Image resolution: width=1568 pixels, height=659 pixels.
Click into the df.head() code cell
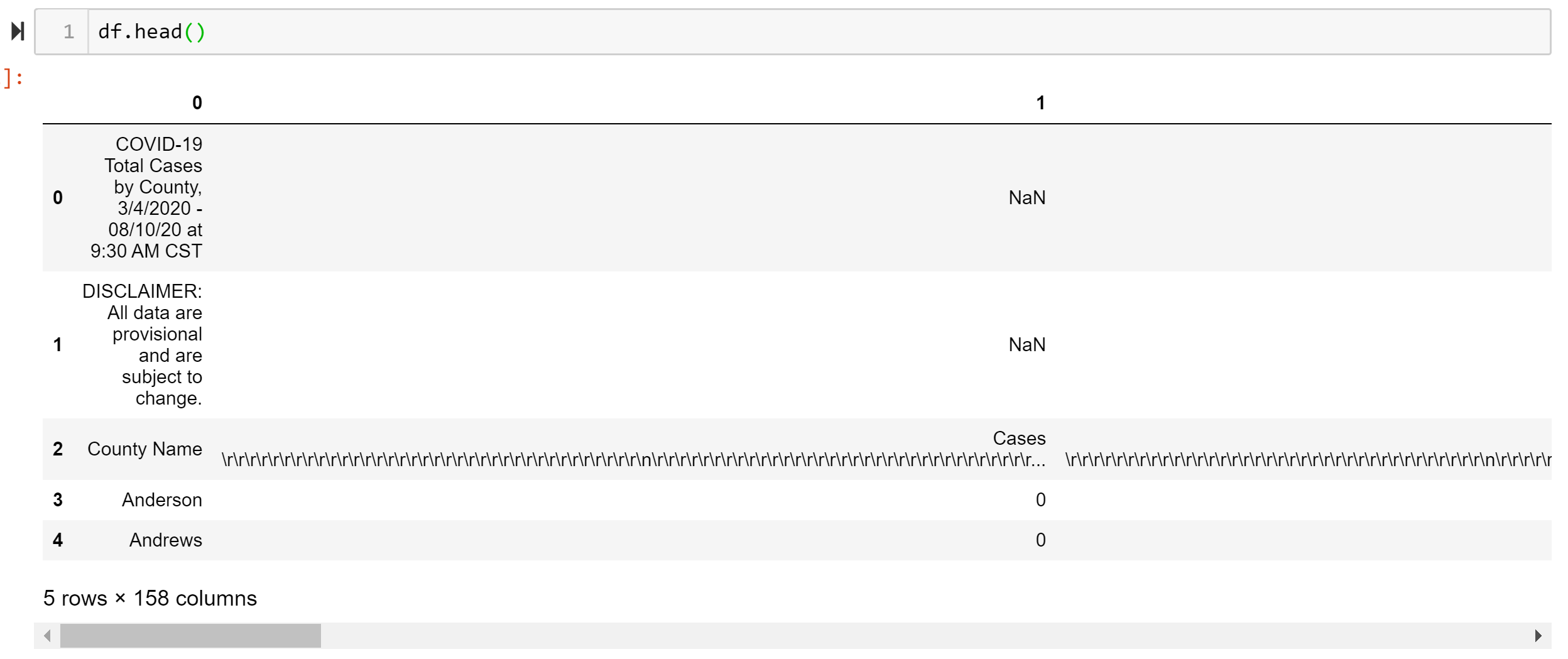[754, 31]
